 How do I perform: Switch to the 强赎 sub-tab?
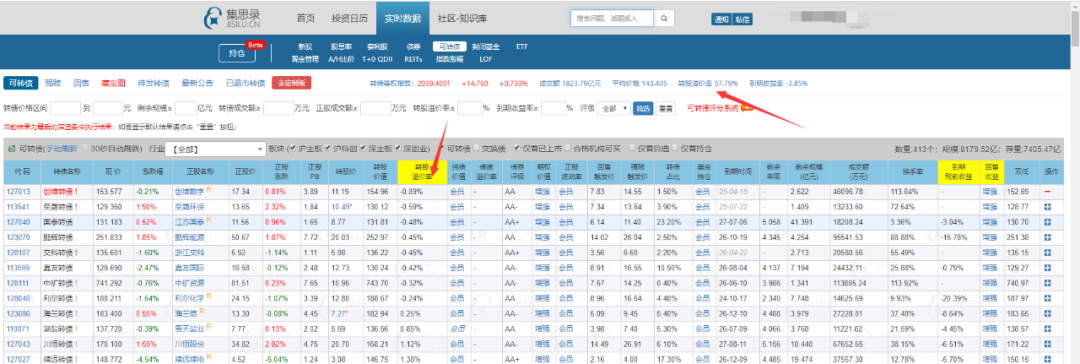point(52,83)
